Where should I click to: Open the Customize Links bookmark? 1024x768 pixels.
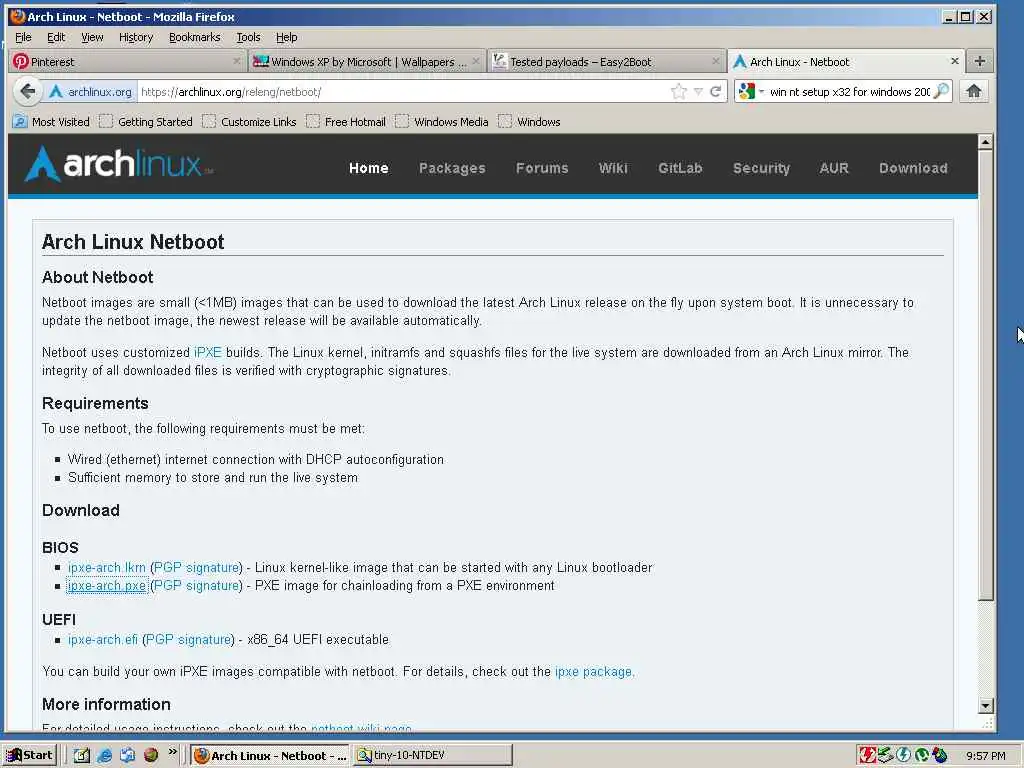249,121
